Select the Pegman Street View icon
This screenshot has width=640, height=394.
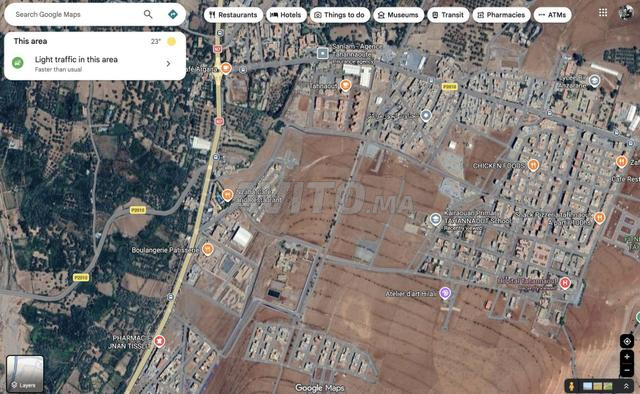point(572,386)
